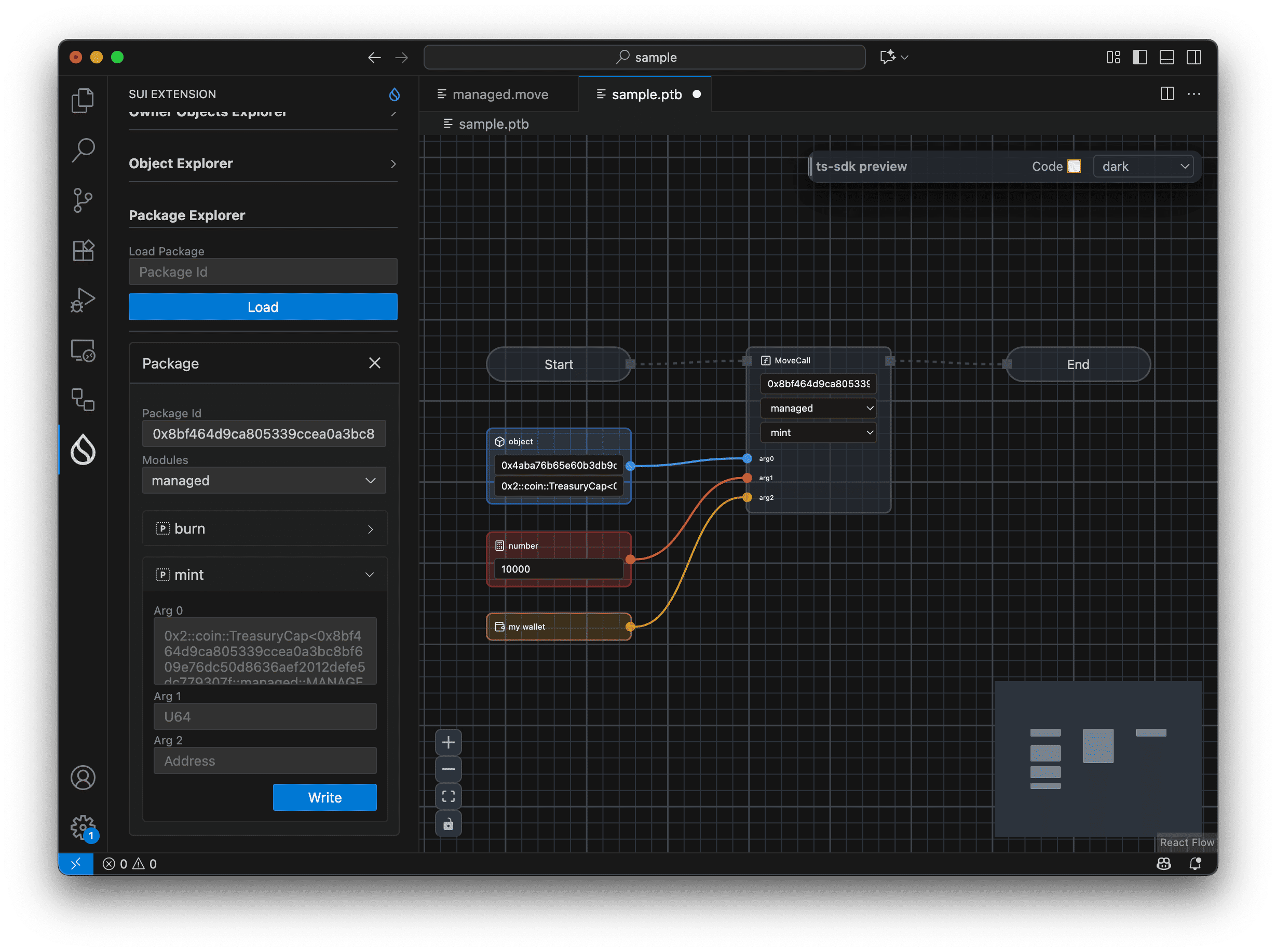This screenshot has height=952, width=1276.
Task: Open the Source Control view
Action: (83, 200)
